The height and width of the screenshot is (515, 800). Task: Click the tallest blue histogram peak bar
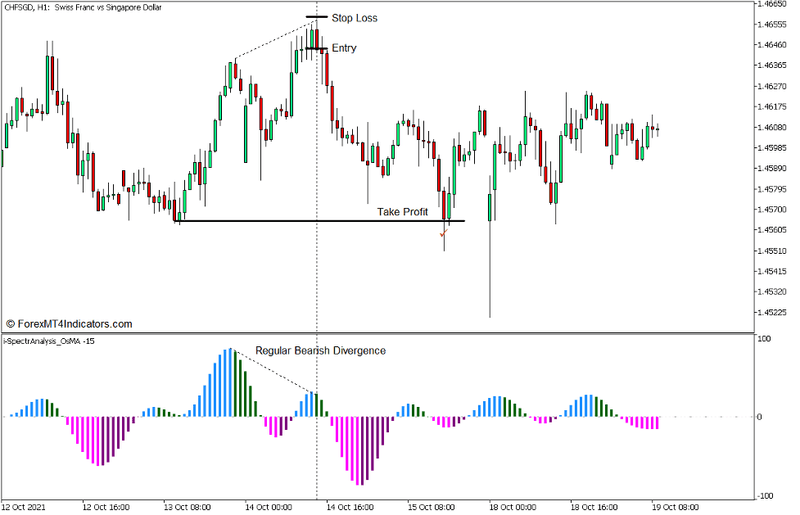point(230,383)
